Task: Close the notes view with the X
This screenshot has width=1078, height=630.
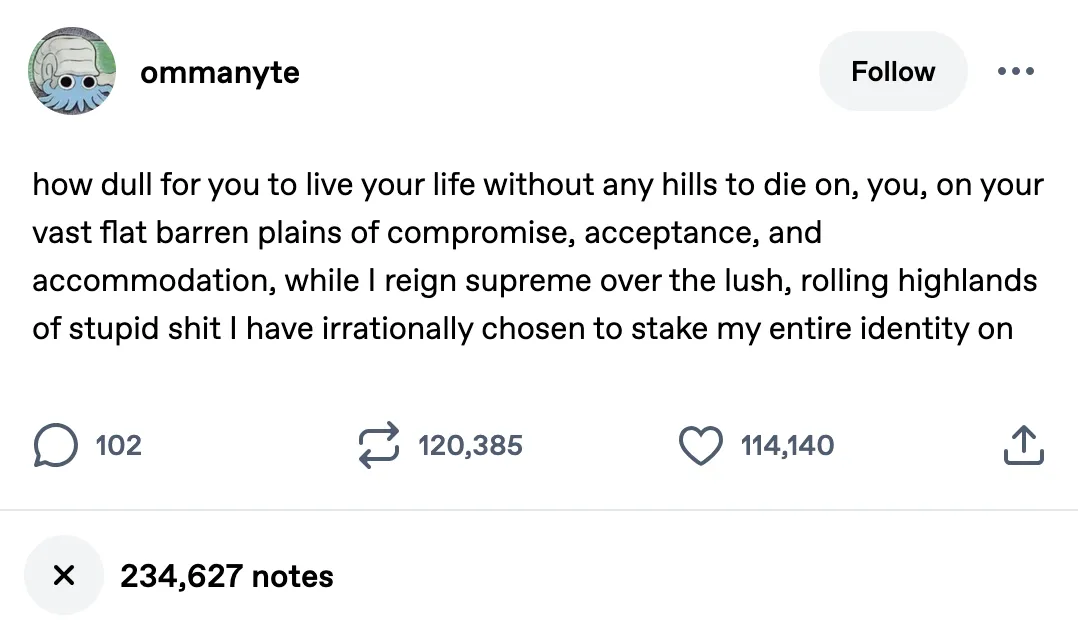Action: (63, 575)
